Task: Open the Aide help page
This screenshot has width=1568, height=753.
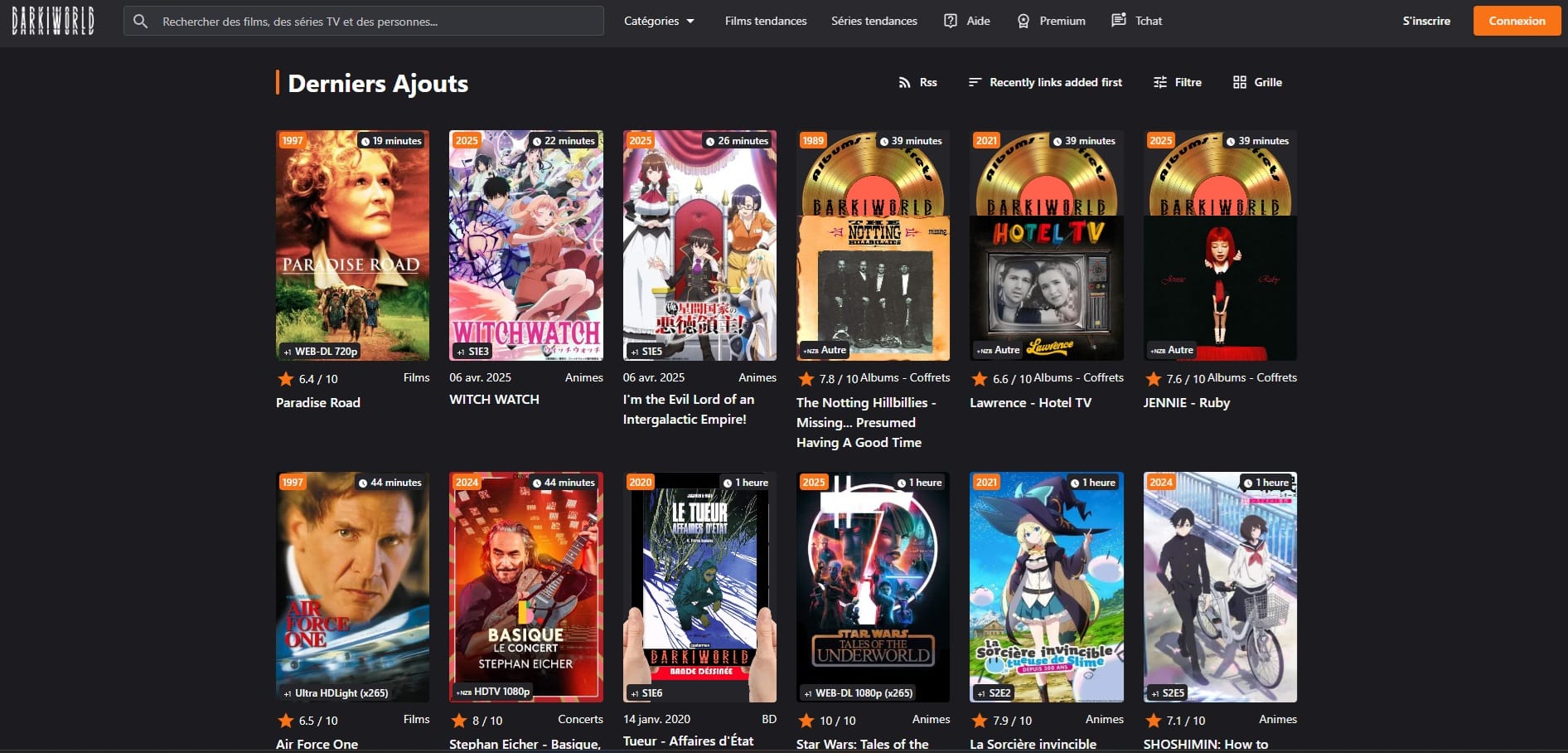Action: pos(967,21)
